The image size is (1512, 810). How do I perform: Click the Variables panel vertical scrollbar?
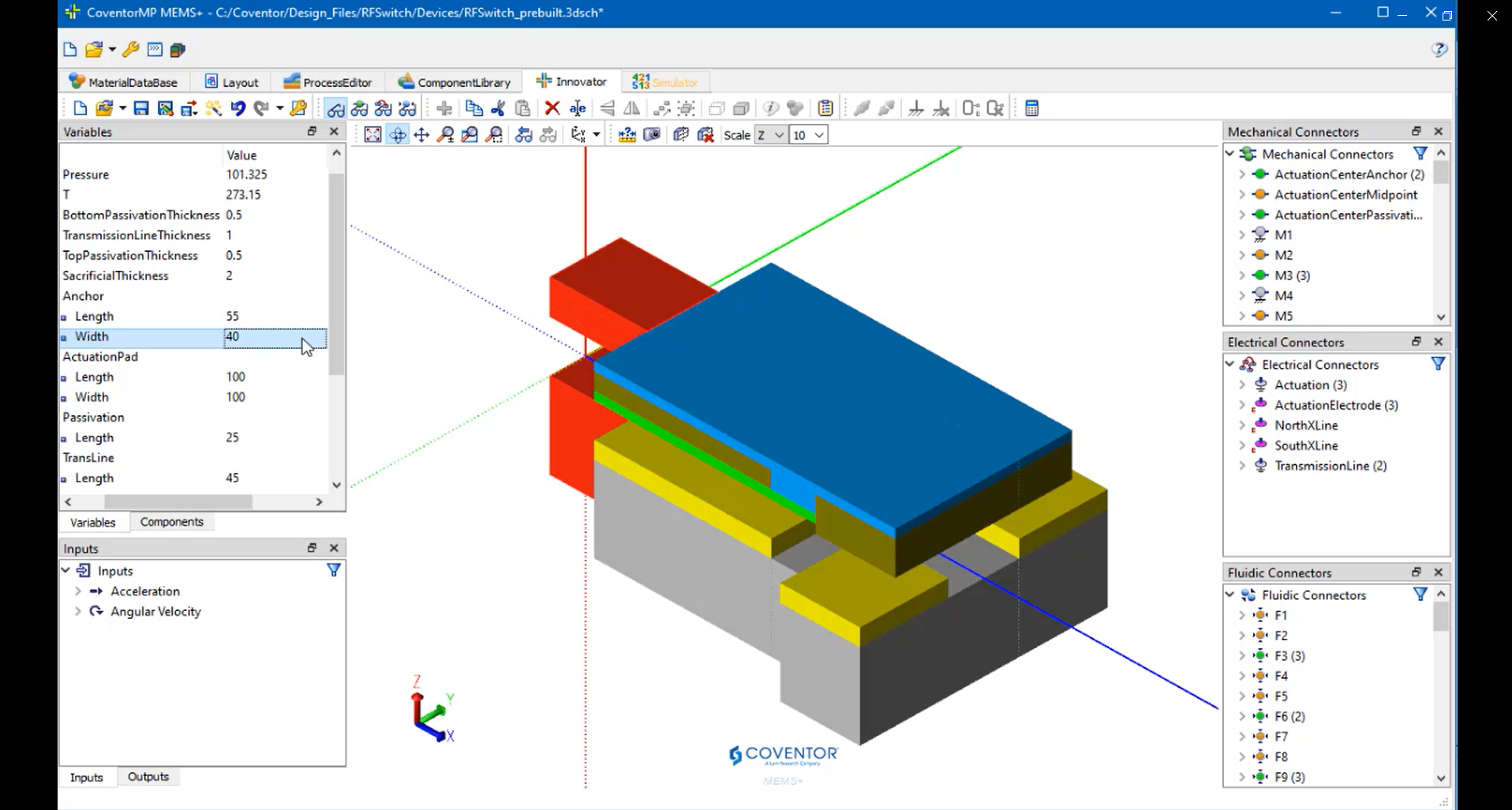tap(337, 272)
